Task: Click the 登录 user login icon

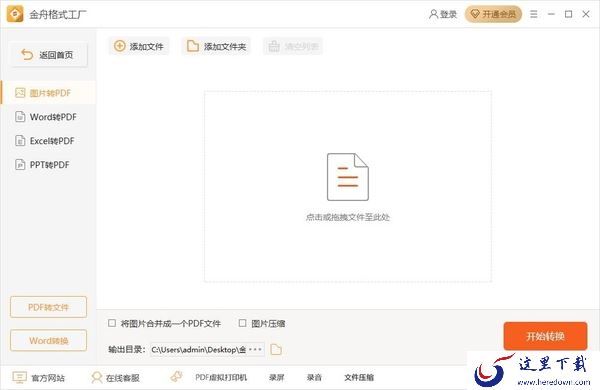Action: [433, 14]
